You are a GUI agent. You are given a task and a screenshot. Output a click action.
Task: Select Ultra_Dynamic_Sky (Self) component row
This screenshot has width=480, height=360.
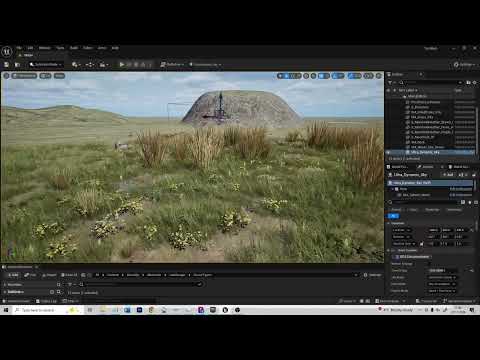430,183
